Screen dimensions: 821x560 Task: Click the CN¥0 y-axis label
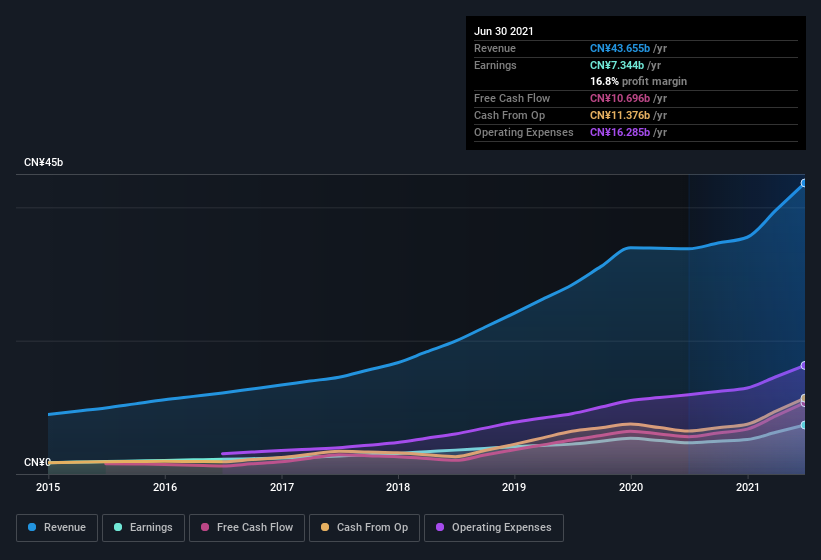point(37,463)
